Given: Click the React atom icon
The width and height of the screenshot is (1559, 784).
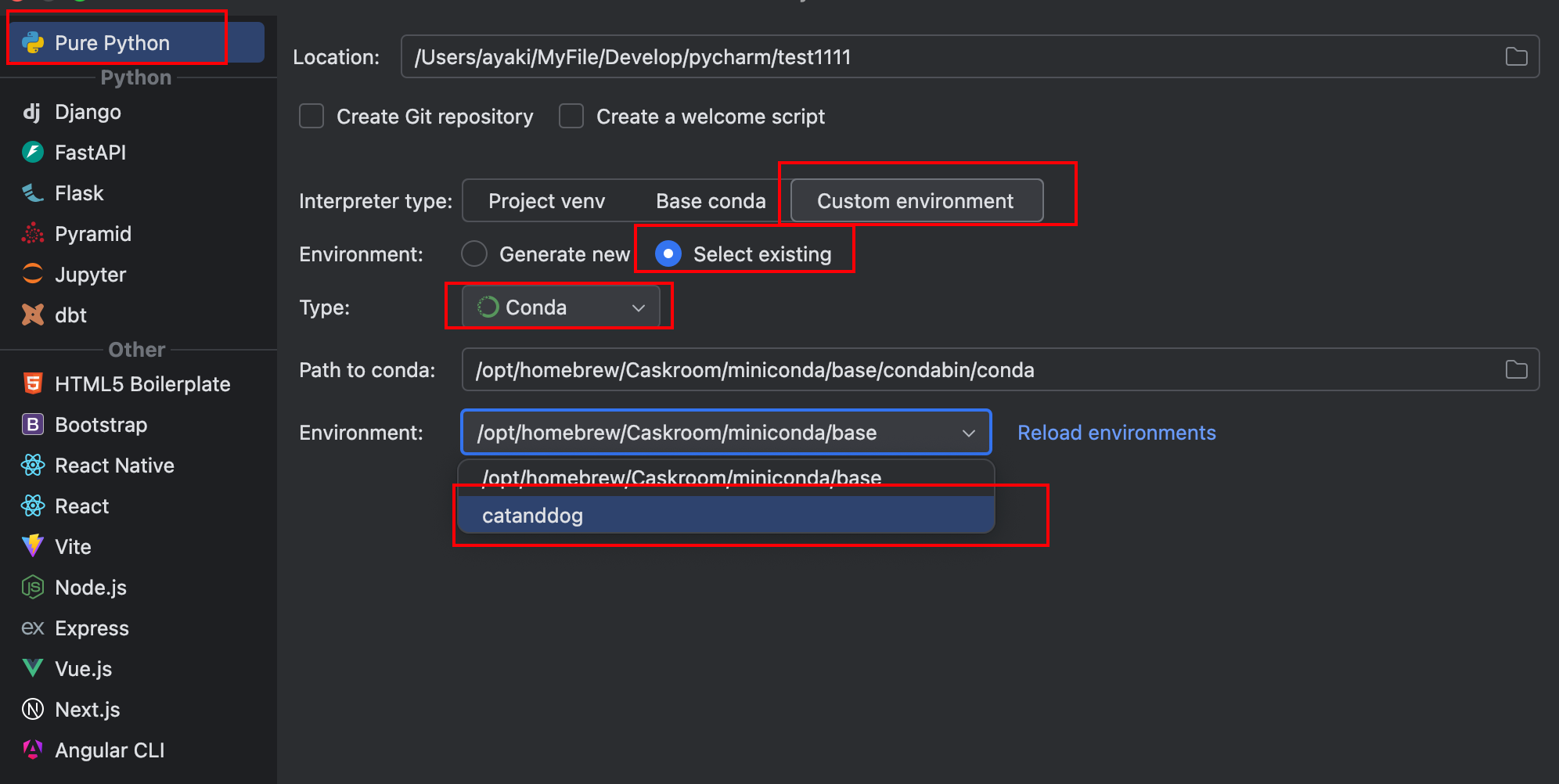Looking at the screenshot, I should coord(32,506).
